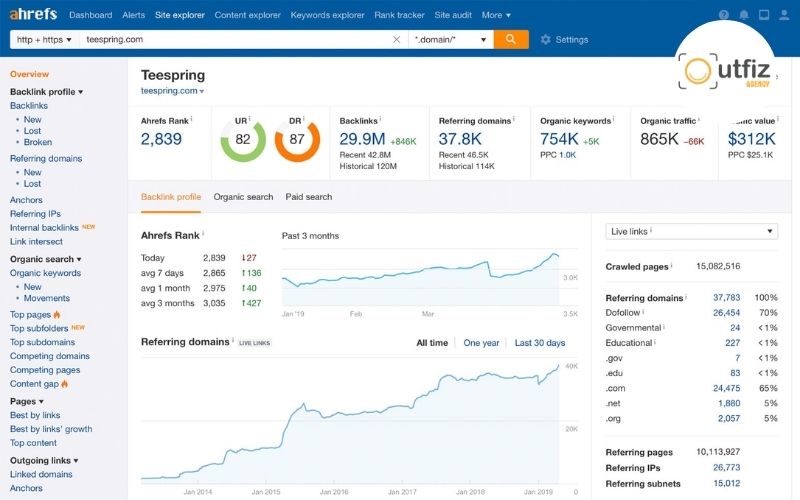Image resolution: width=800 pixels, height=500 pixels.
Task: Expand the teespring.com dropdown arrow
Action: 202,91
